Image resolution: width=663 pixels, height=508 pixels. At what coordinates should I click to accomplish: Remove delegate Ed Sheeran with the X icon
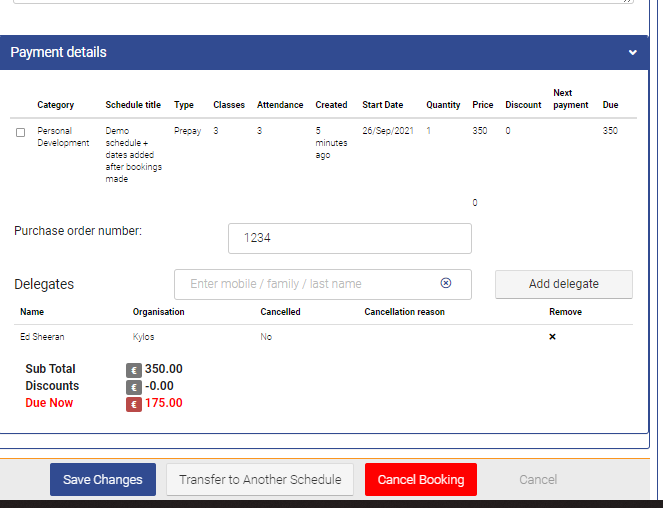click(552, 337)
